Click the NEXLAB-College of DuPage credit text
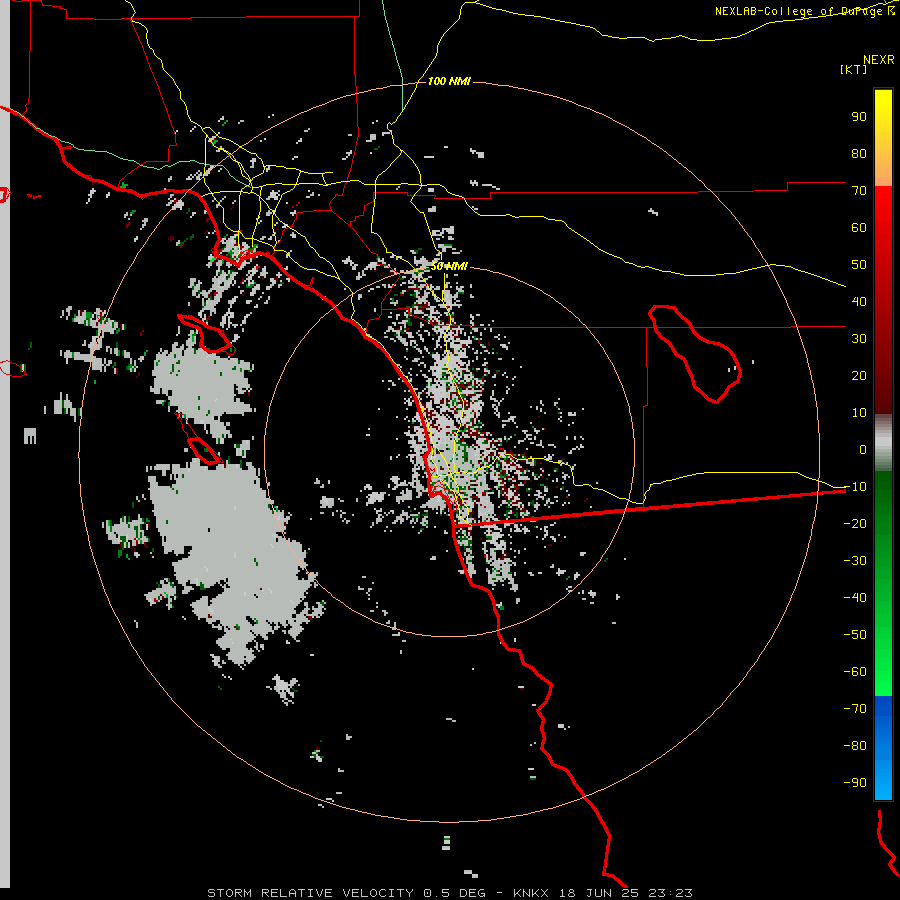The width and height of the screenshot is (900, 900). point(804,11)
